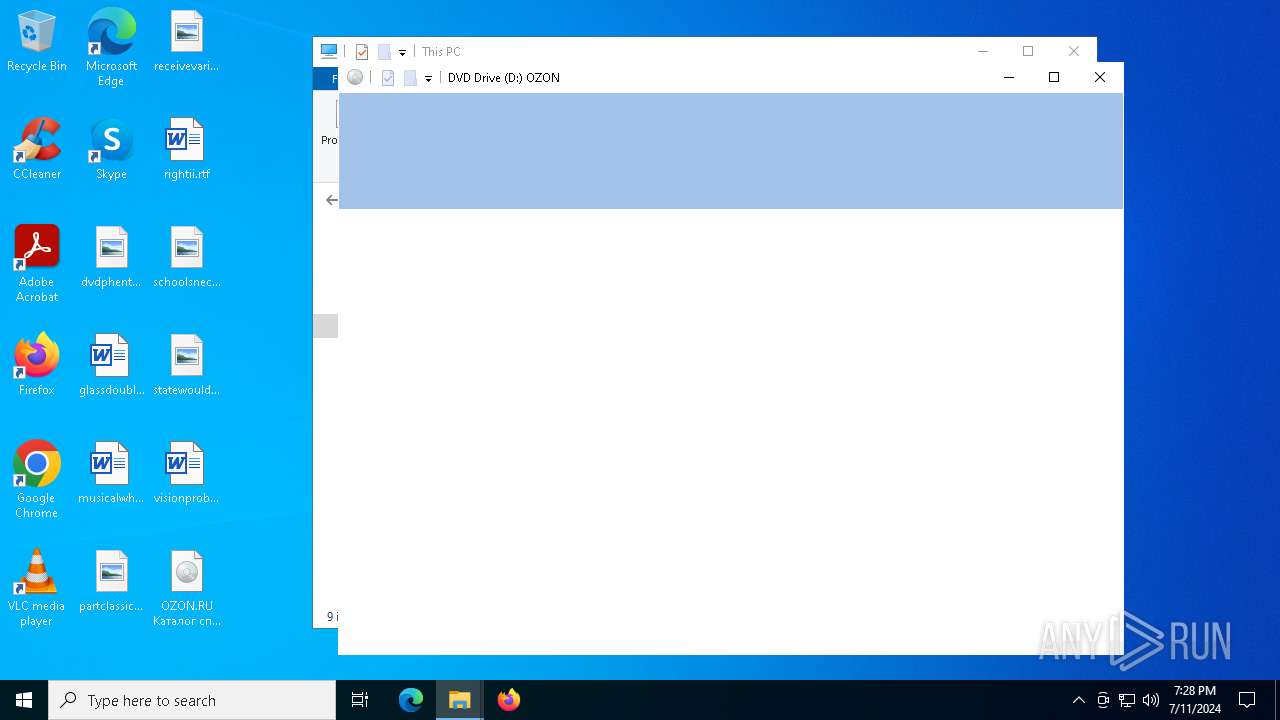1280x720 pixels.
Task: Open Customize Quick Access Toolbar dropdown in DVD Drive window
Action: 428,78
